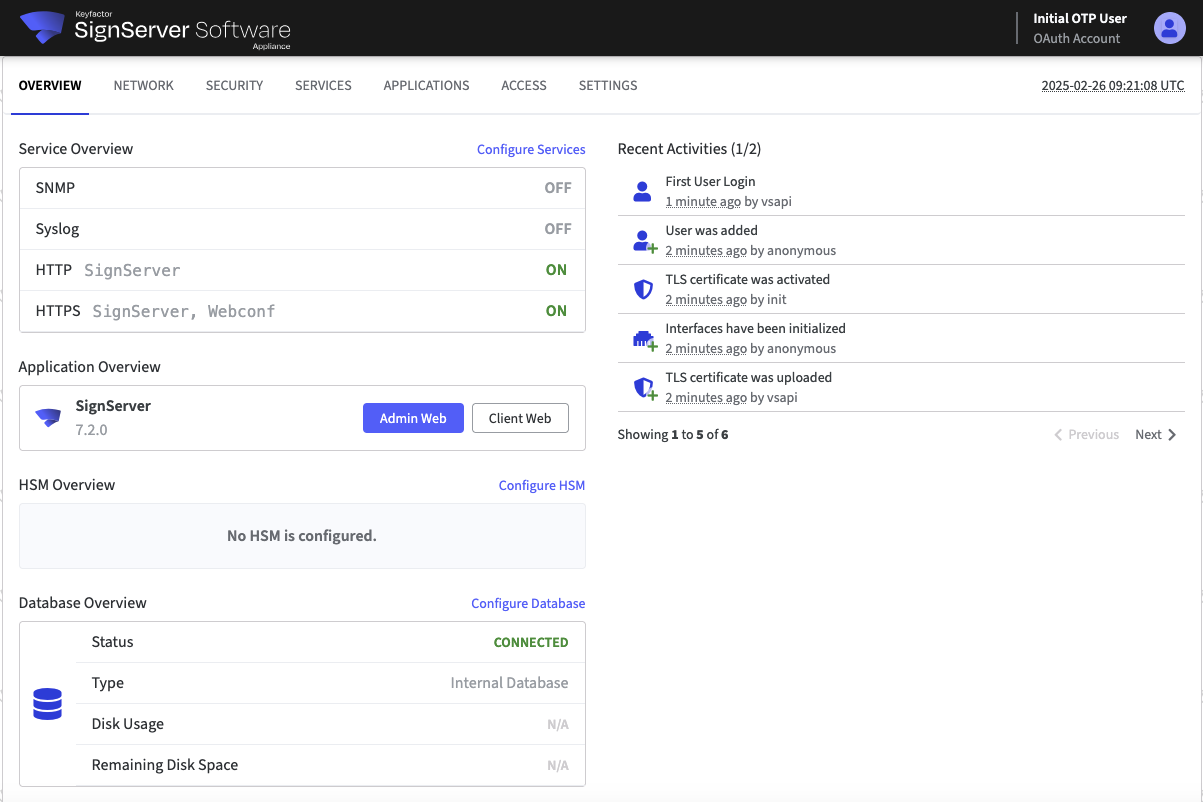Open the Security tab
Viewport: 1203px width, 802px height.
(234, 86)
